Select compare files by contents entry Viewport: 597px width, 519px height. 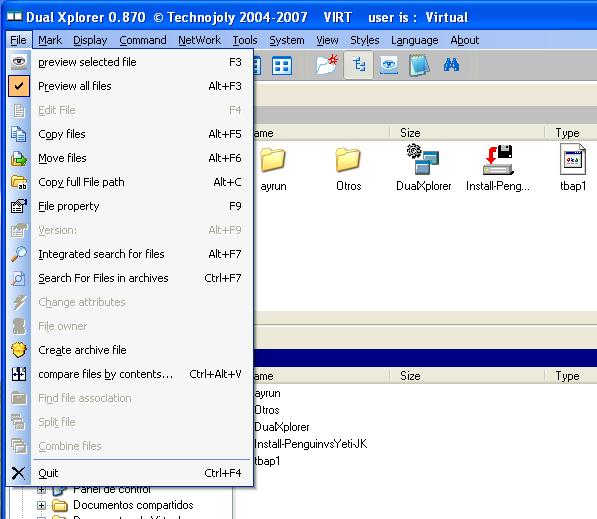coord(142,374)
